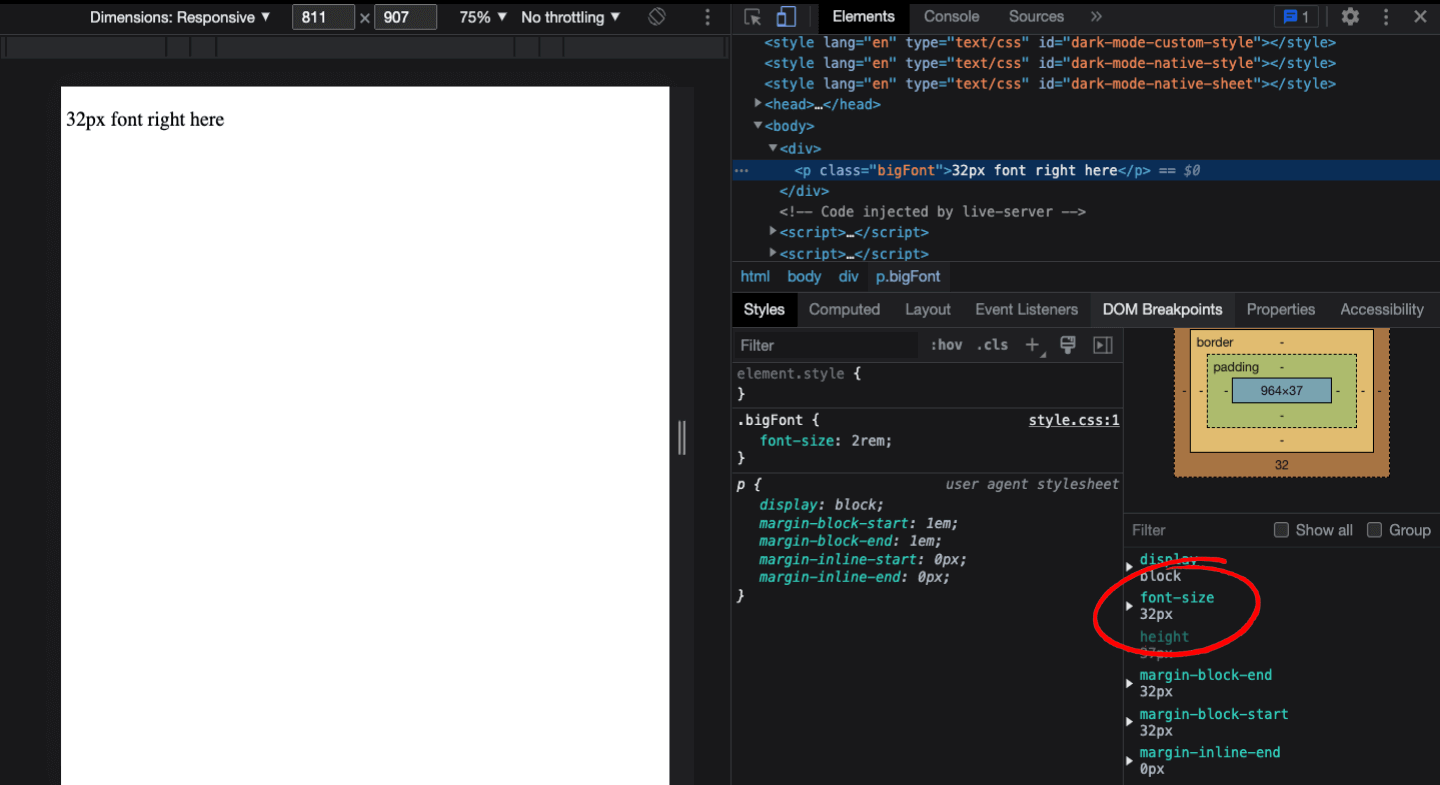Click the rendering emulations brush icon

pos(1067,345)
